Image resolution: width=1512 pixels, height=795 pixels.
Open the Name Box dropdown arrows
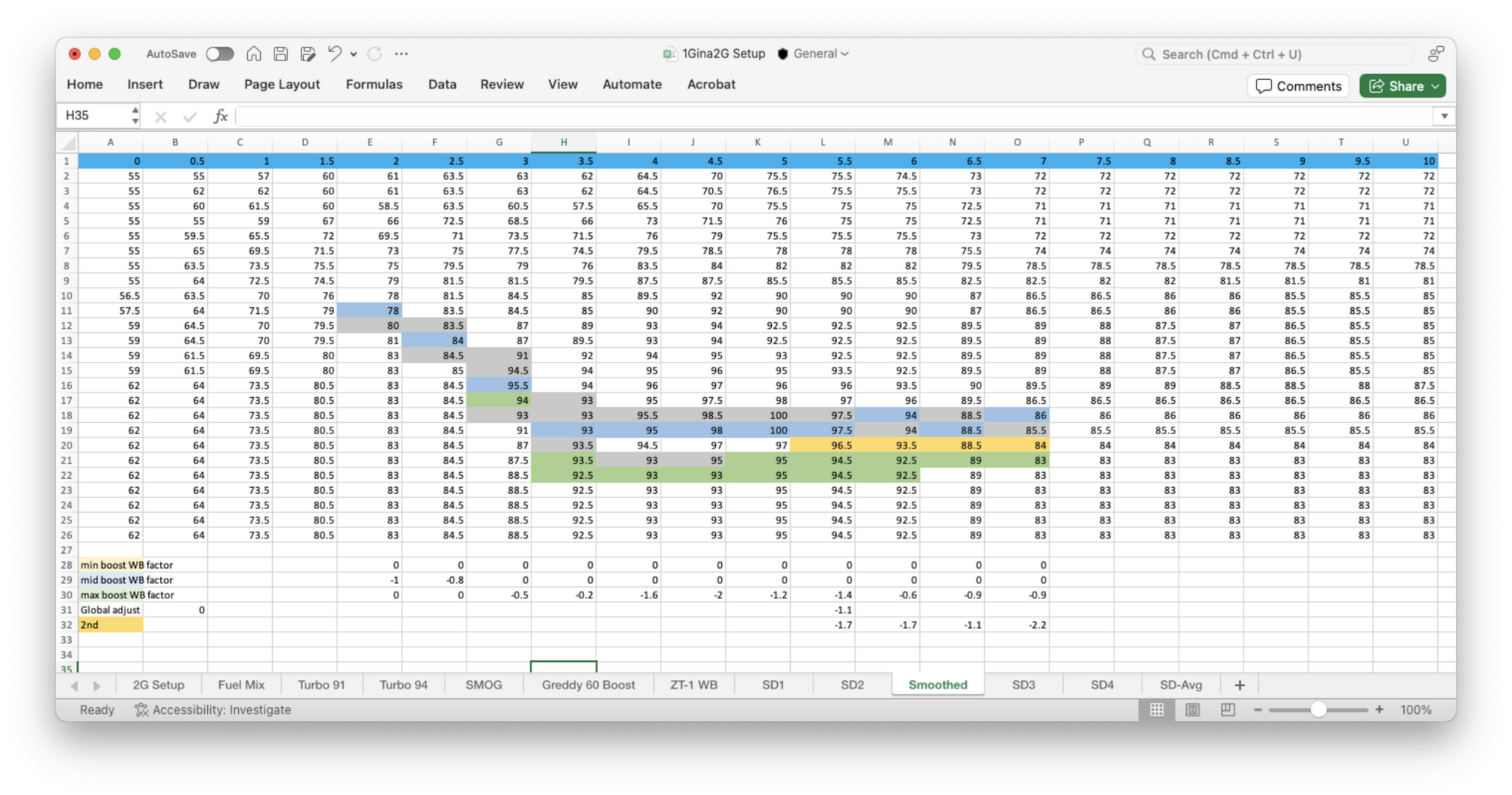click(x=135, y=116)
